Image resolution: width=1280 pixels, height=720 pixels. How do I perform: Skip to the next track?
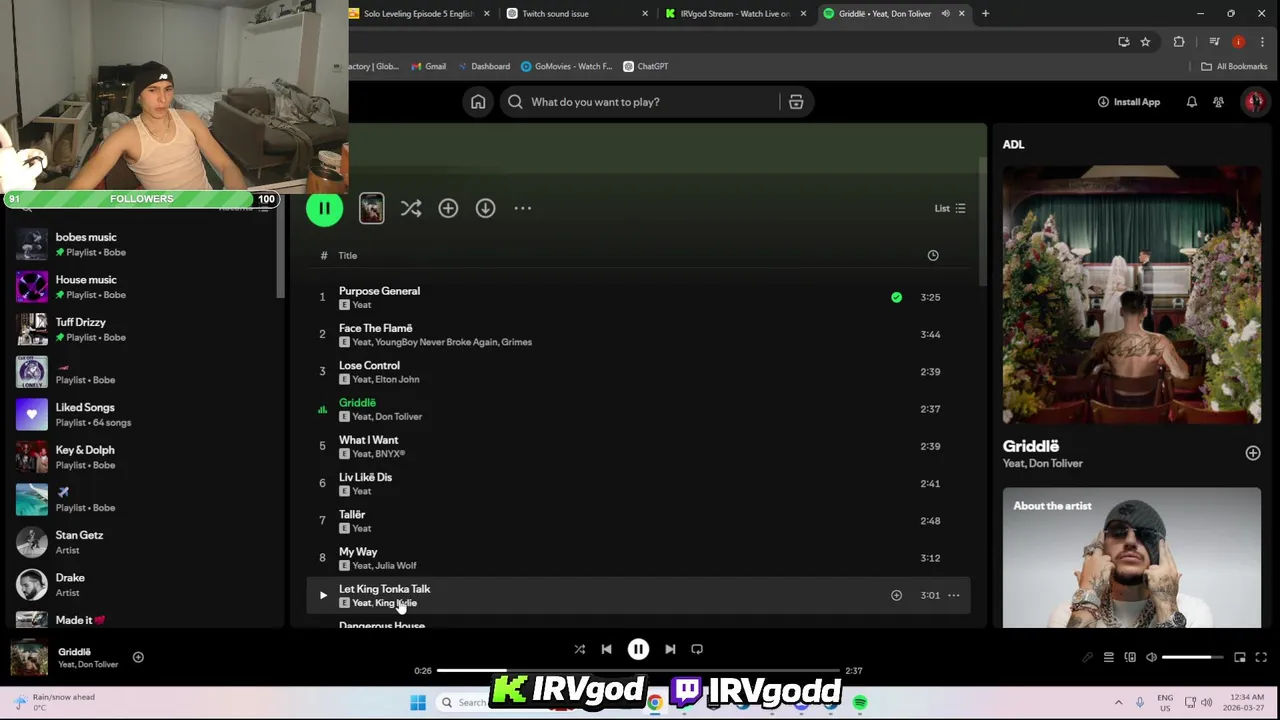pyautogui.click(x=670, y=649)
